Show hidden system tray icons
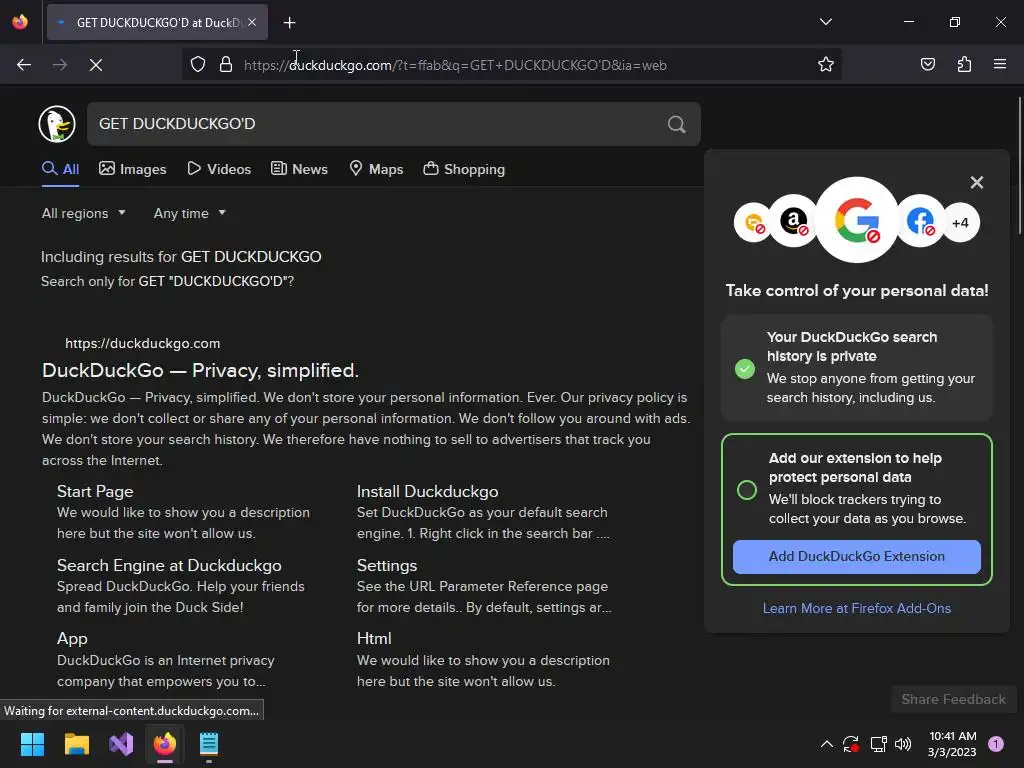Screen dimensions: 1024x768 coord(826,744)
